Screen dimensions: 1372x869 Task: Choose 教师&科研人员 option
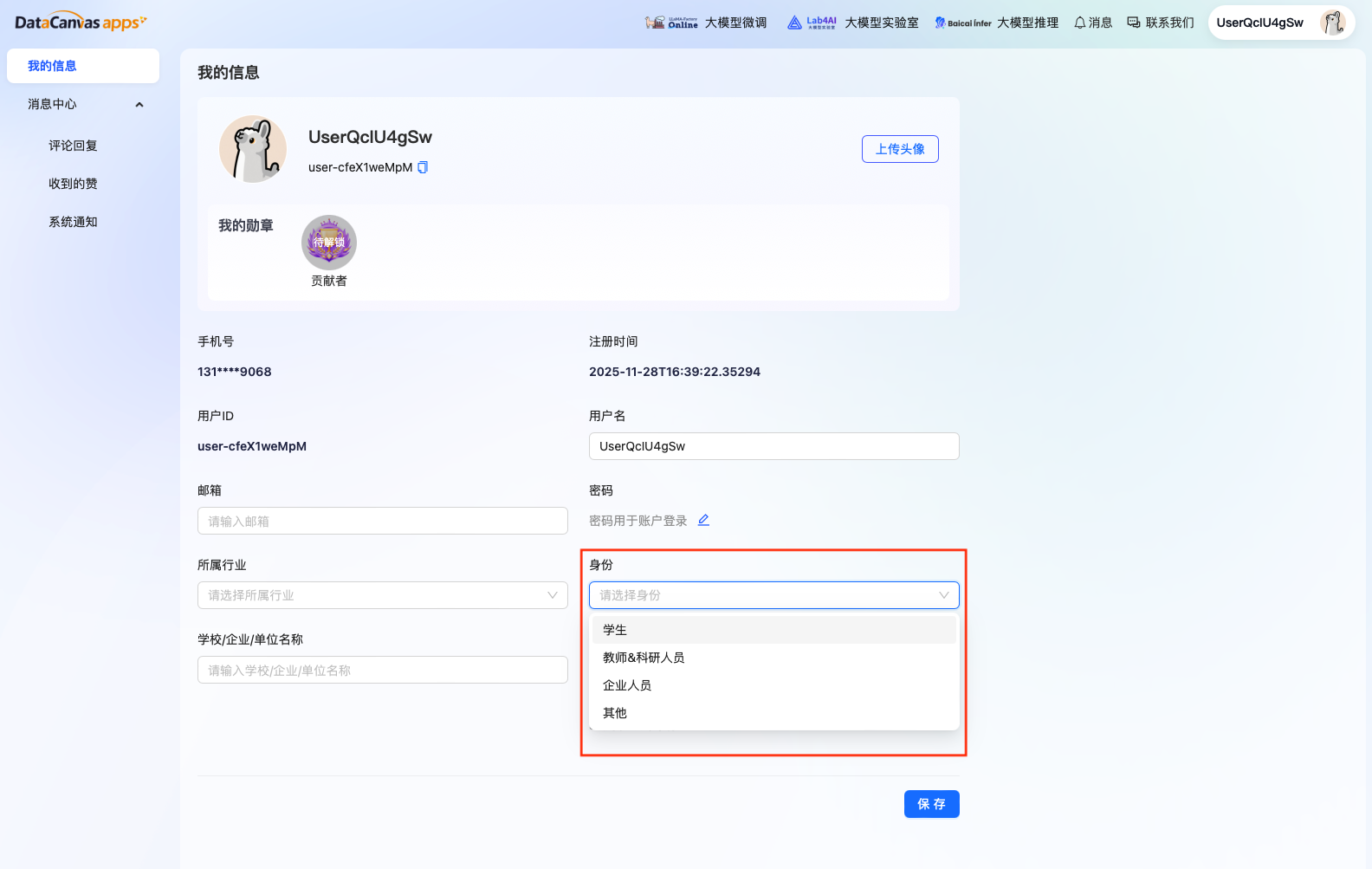[x=644, y=658]
